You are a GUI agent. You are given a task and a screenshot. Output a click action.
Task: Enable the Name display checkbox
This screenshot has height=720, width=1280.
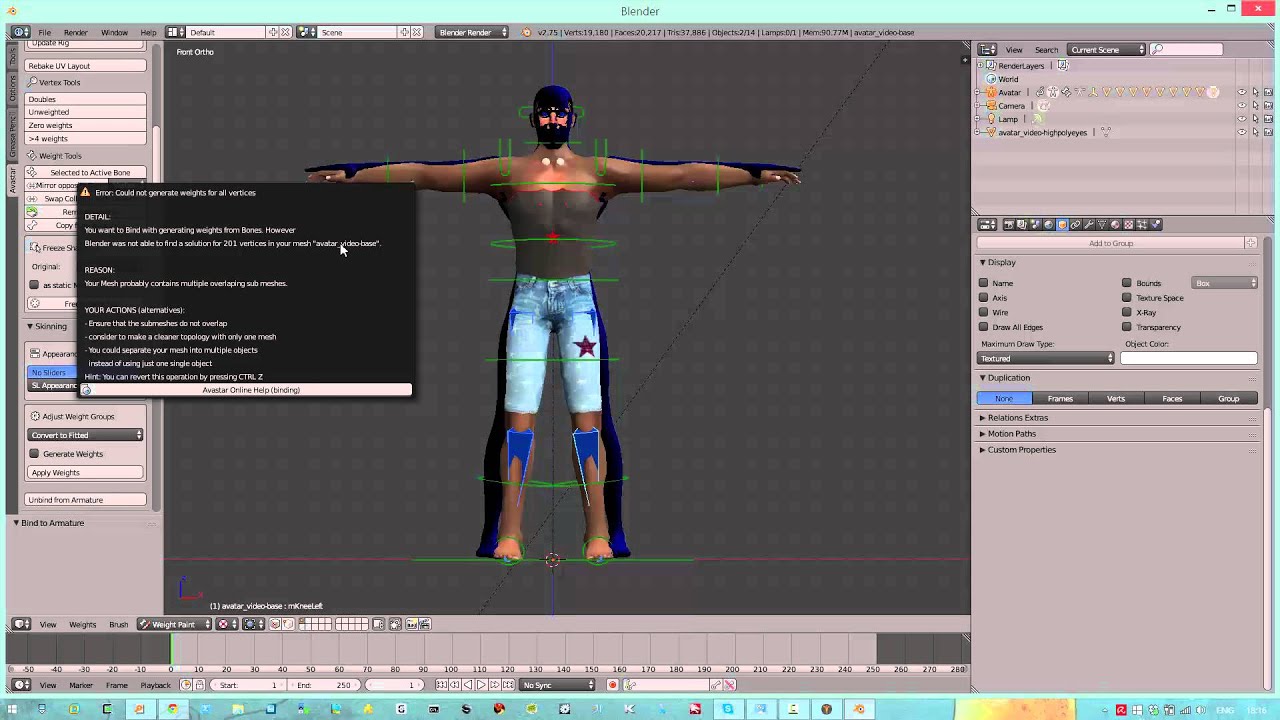[984, 283]
